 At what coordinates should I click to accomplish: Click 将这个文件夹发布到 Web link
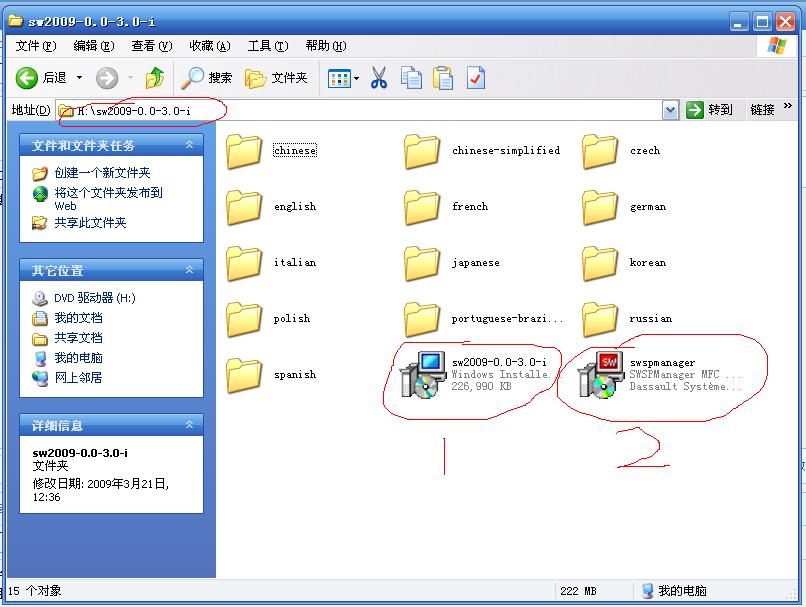108,199
